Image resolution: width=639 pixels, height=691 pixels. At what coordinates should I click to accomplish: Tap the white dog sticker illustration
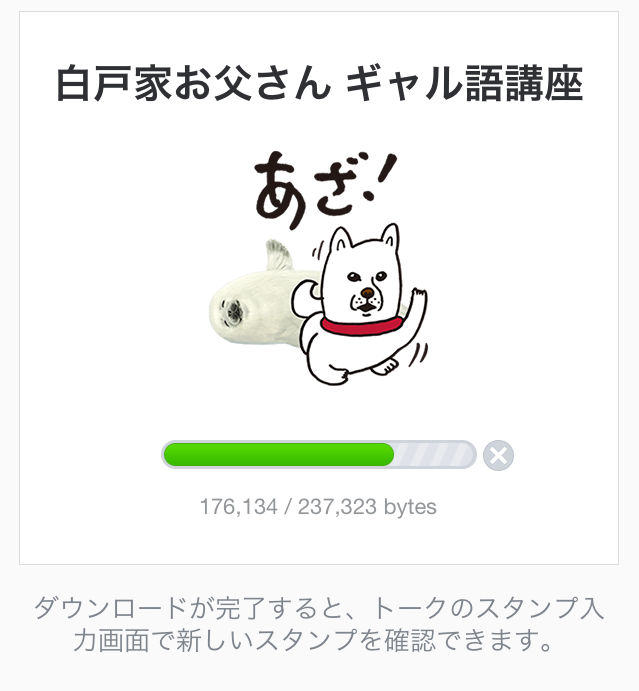pyautogui.click(x=359, y=305)
